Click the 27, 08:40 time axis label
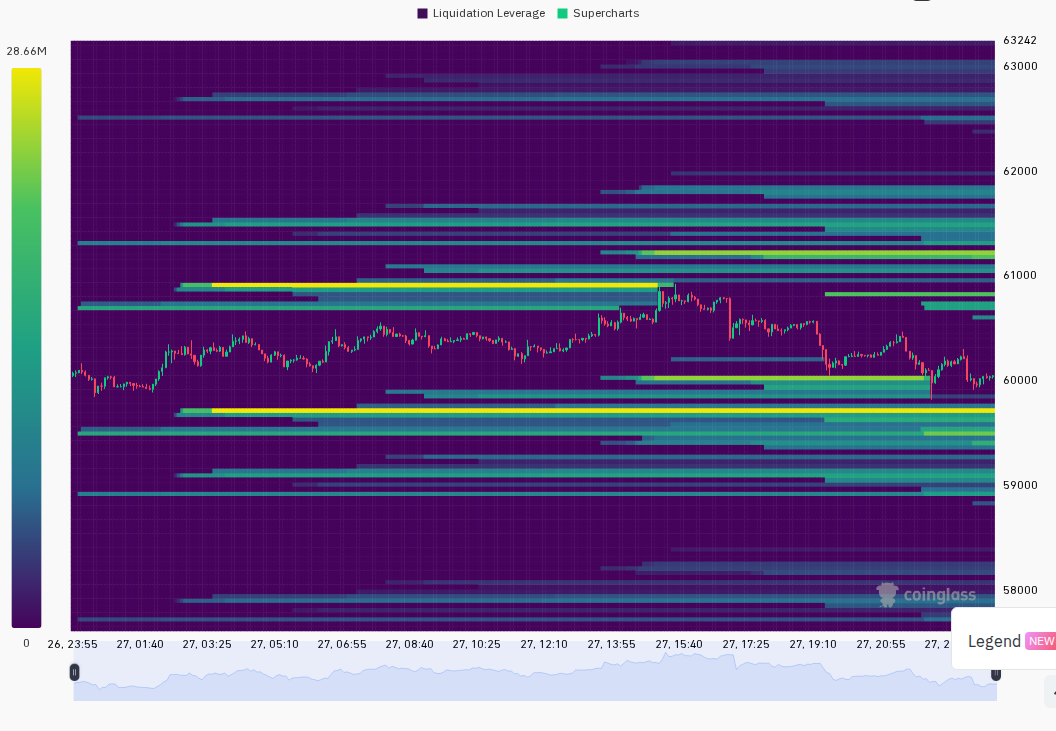The image size is (1056, 731). pos(409,644)
